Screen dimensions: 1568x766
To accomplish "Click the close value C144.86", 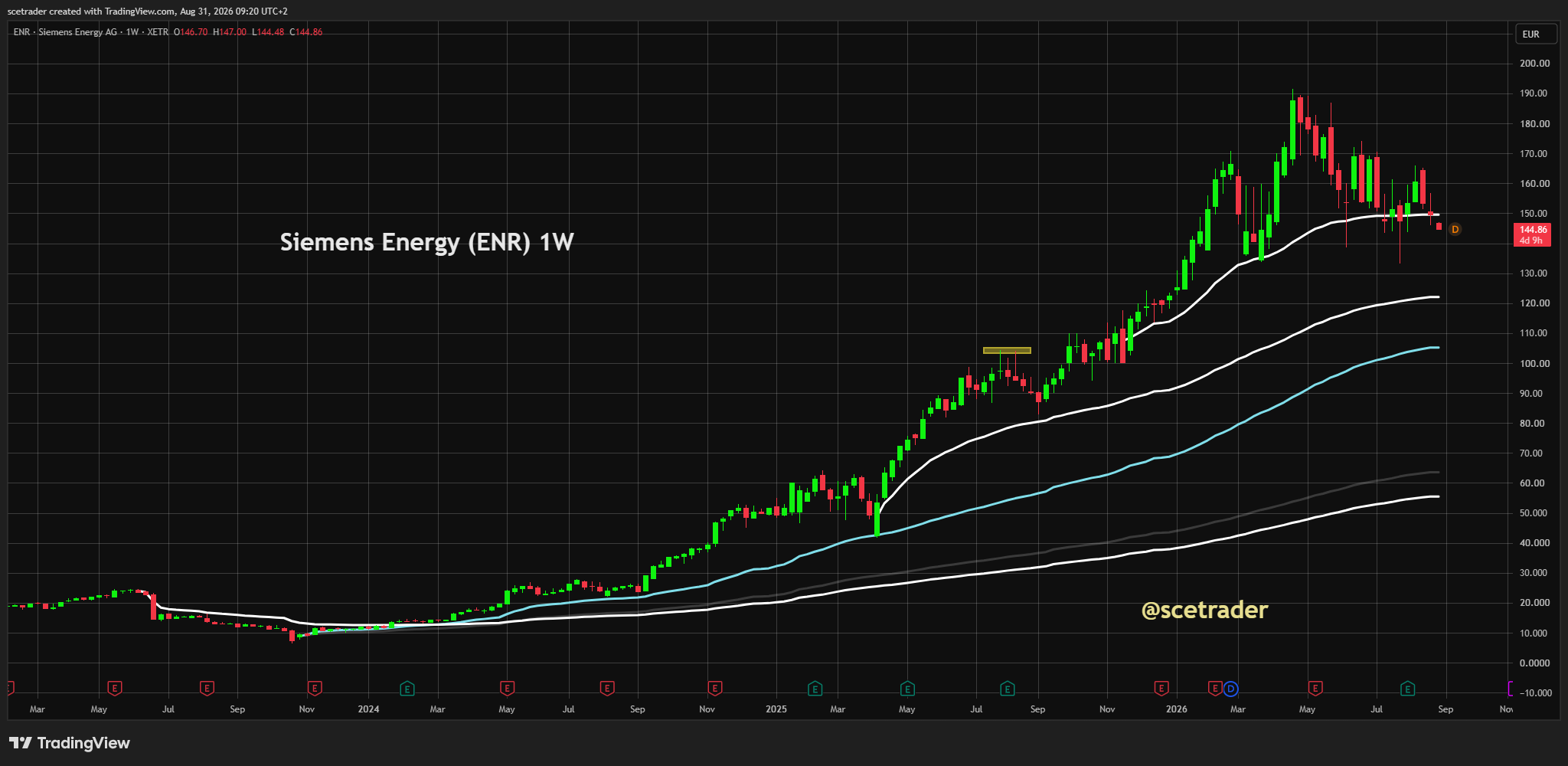I will (x=306, y=32).
